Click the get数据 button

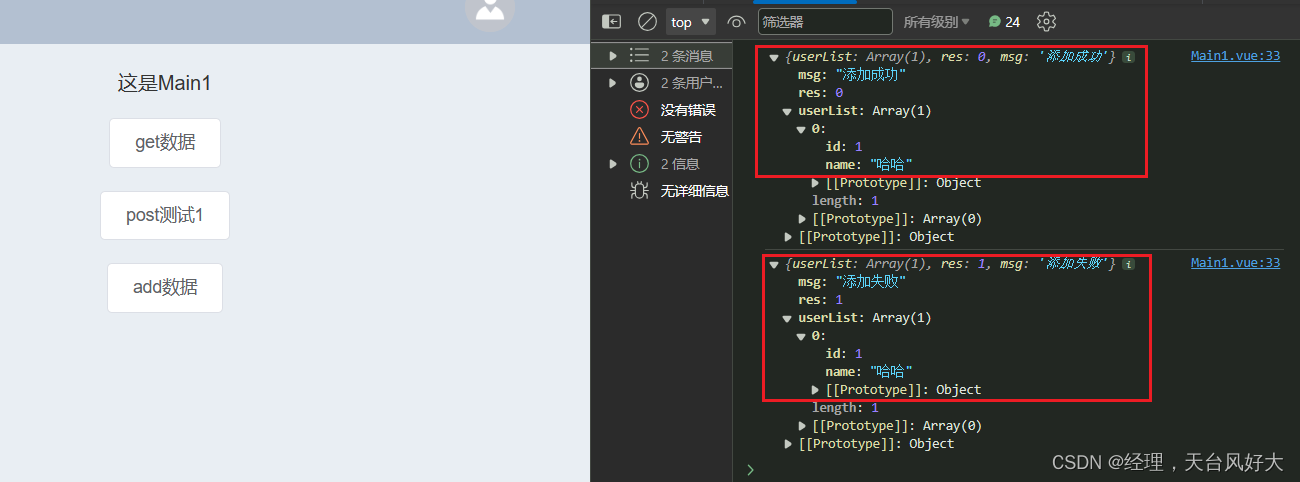165,143
